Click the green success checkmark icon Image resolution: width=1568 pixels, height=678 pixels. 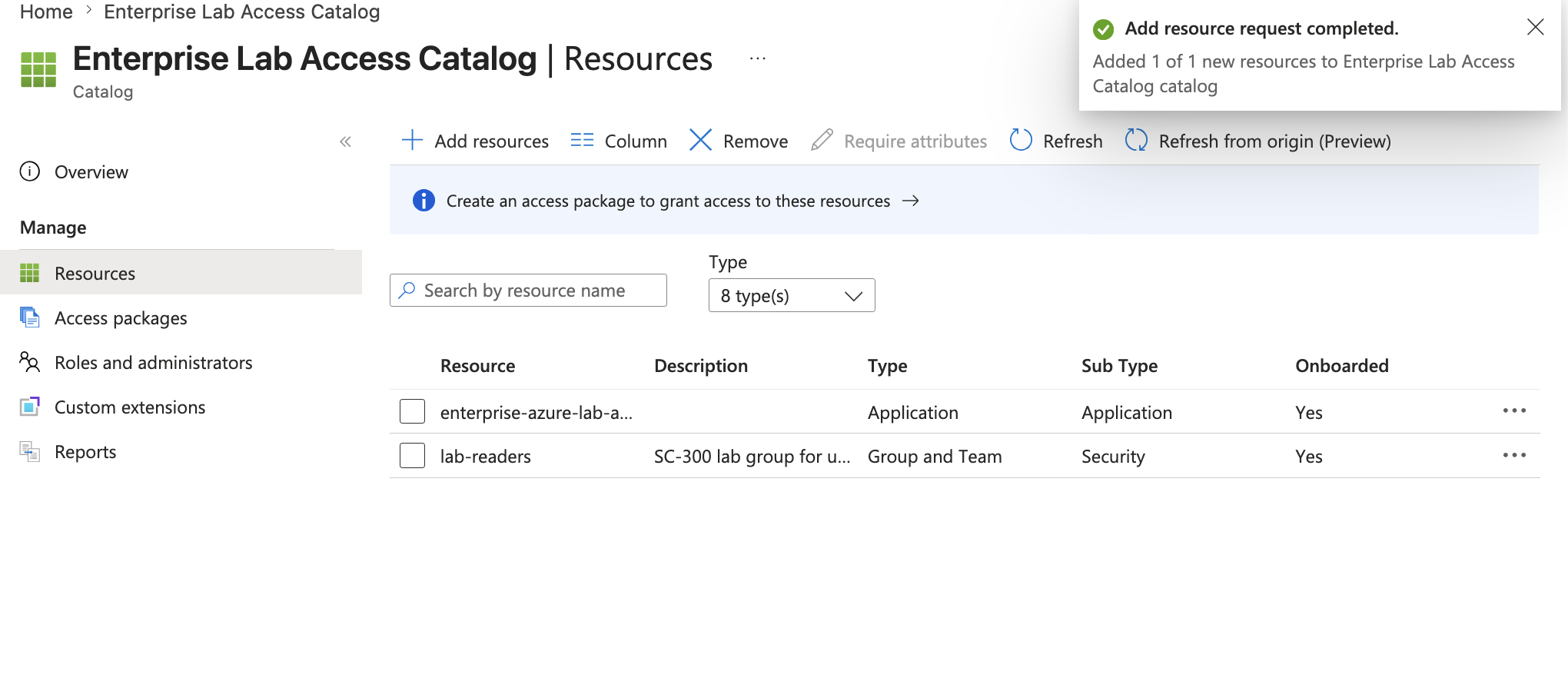1104,29
